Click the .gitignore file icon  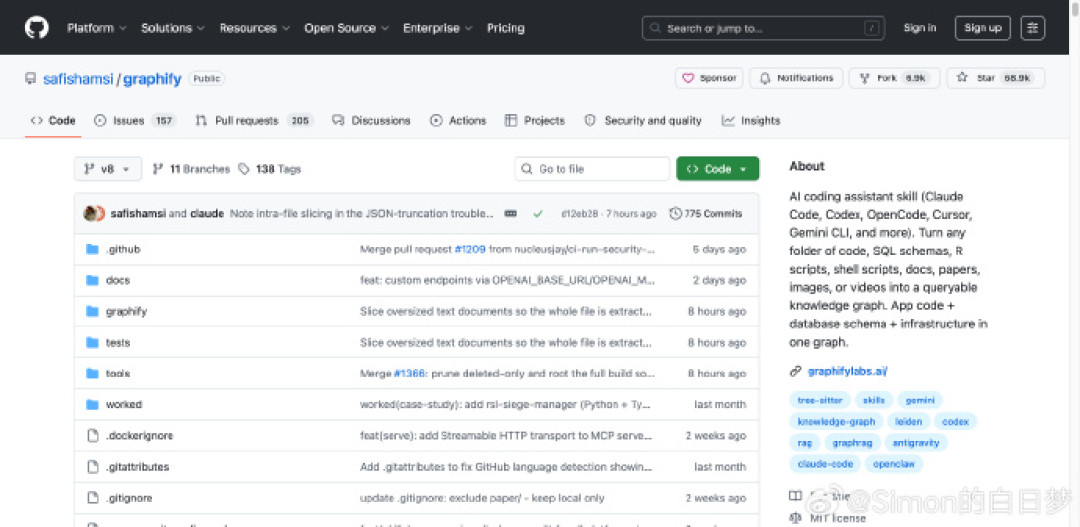point(92,497)
